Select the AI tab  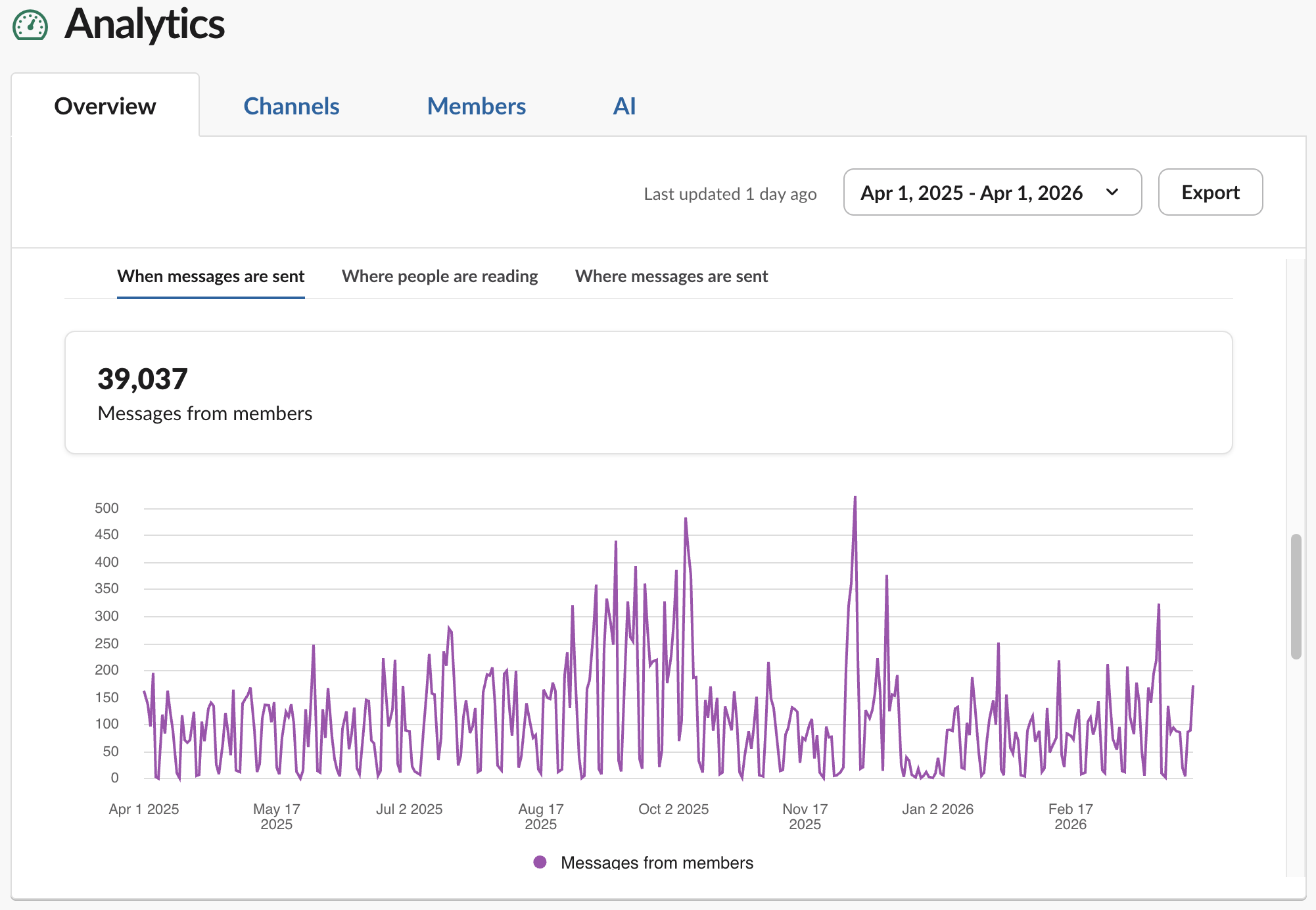pos(623,106)
